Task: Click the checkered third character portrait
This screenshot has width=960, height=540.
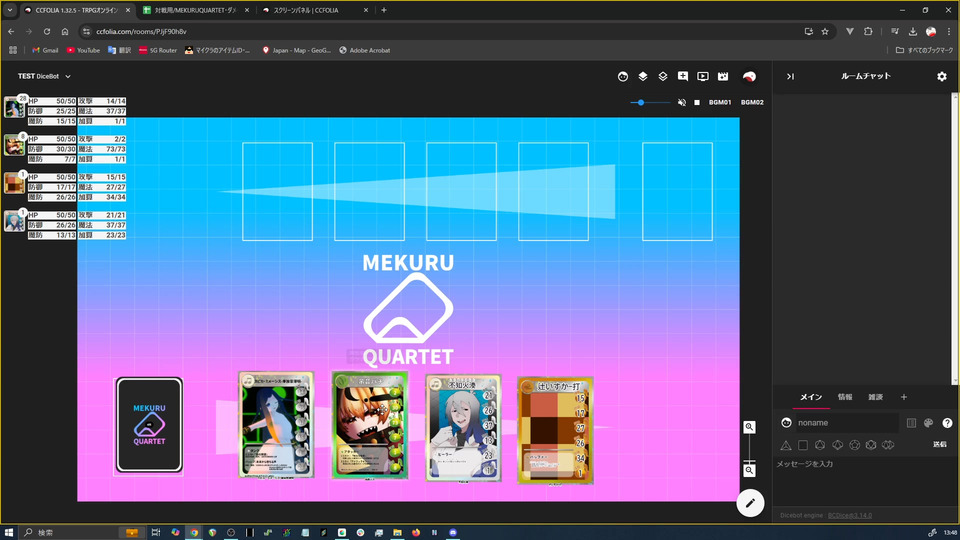Action: pyautogui.click(x=14, y=183)
